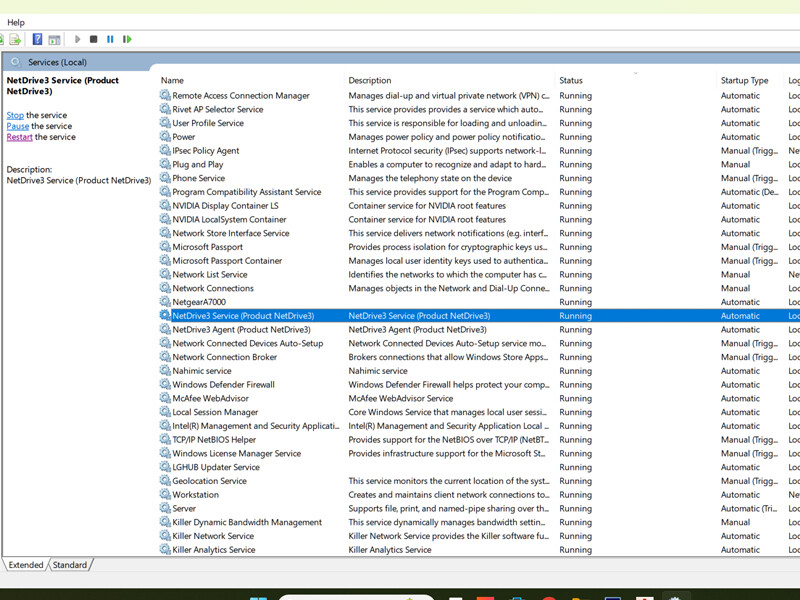
Task: Switch to the Extended tab
Action: tap(26, 565)
